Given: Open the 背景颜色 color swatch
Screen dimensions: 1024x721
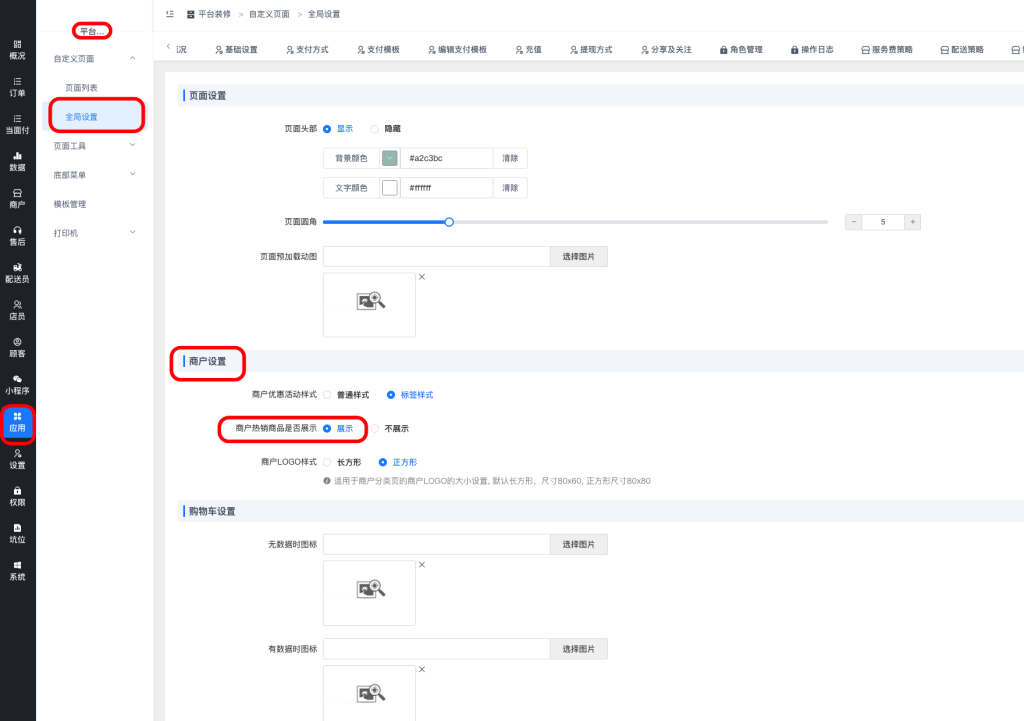Looking at the screenshot, I should pos(390,158).
